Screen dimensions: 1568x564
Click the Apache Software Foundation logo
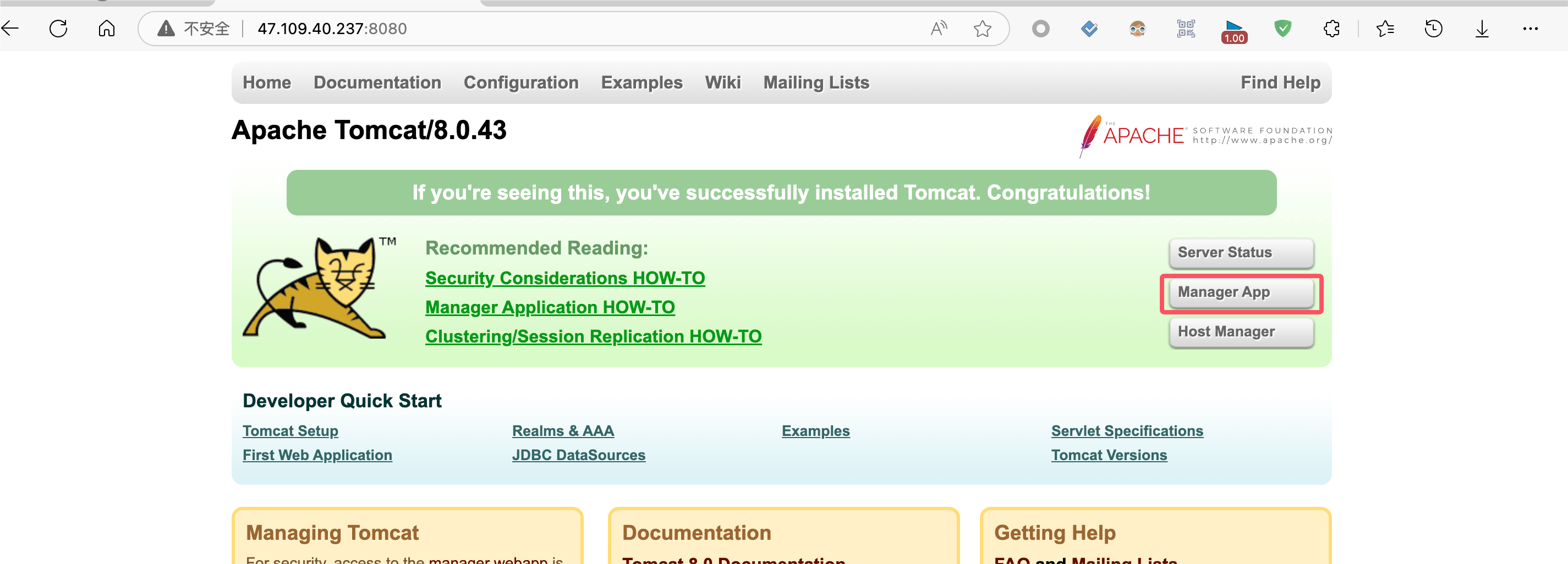pyautogui.click(x=1205, y=136)
